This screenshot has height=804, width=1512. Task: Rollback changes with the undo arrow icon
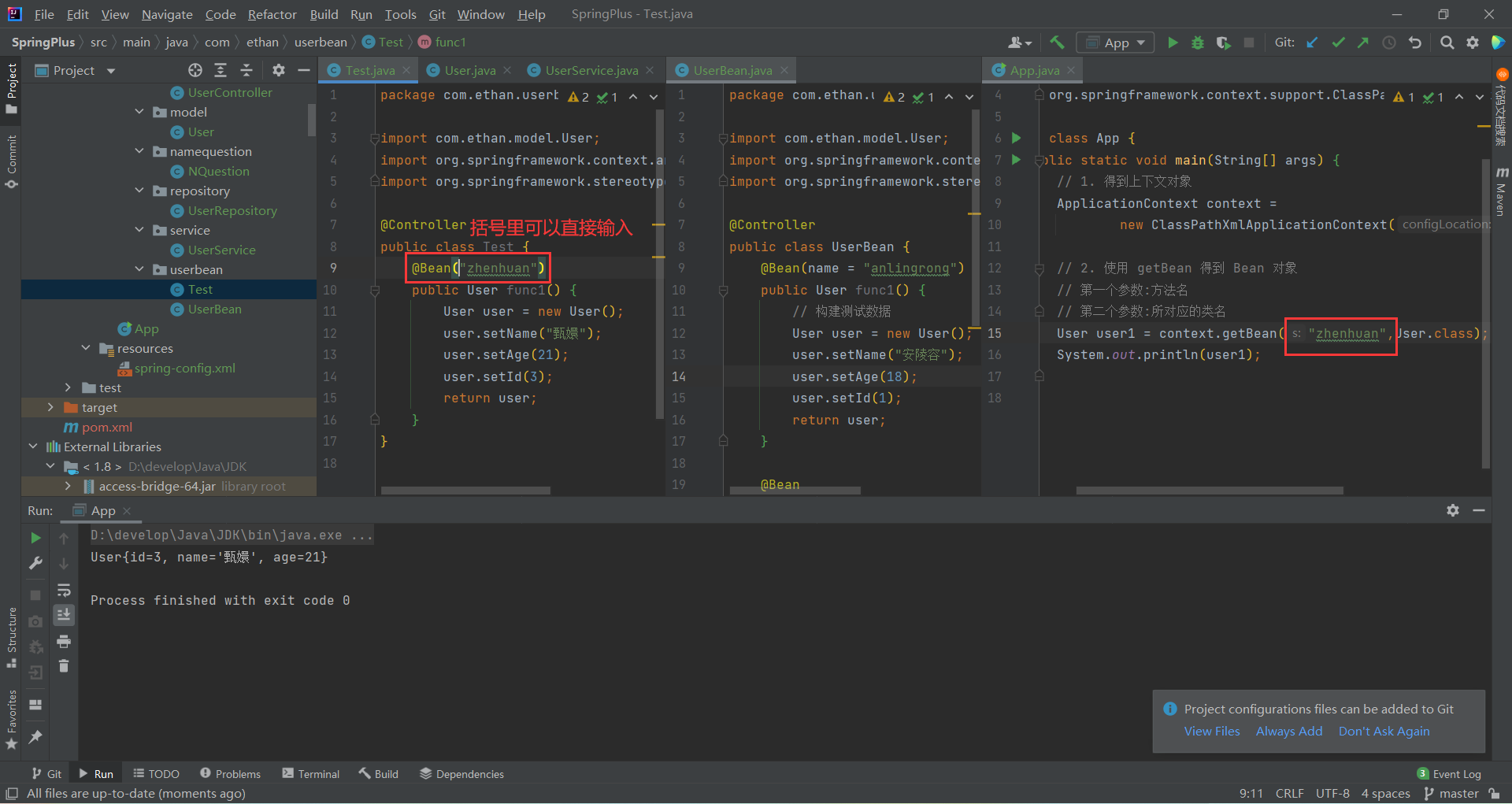(1415, 43)
